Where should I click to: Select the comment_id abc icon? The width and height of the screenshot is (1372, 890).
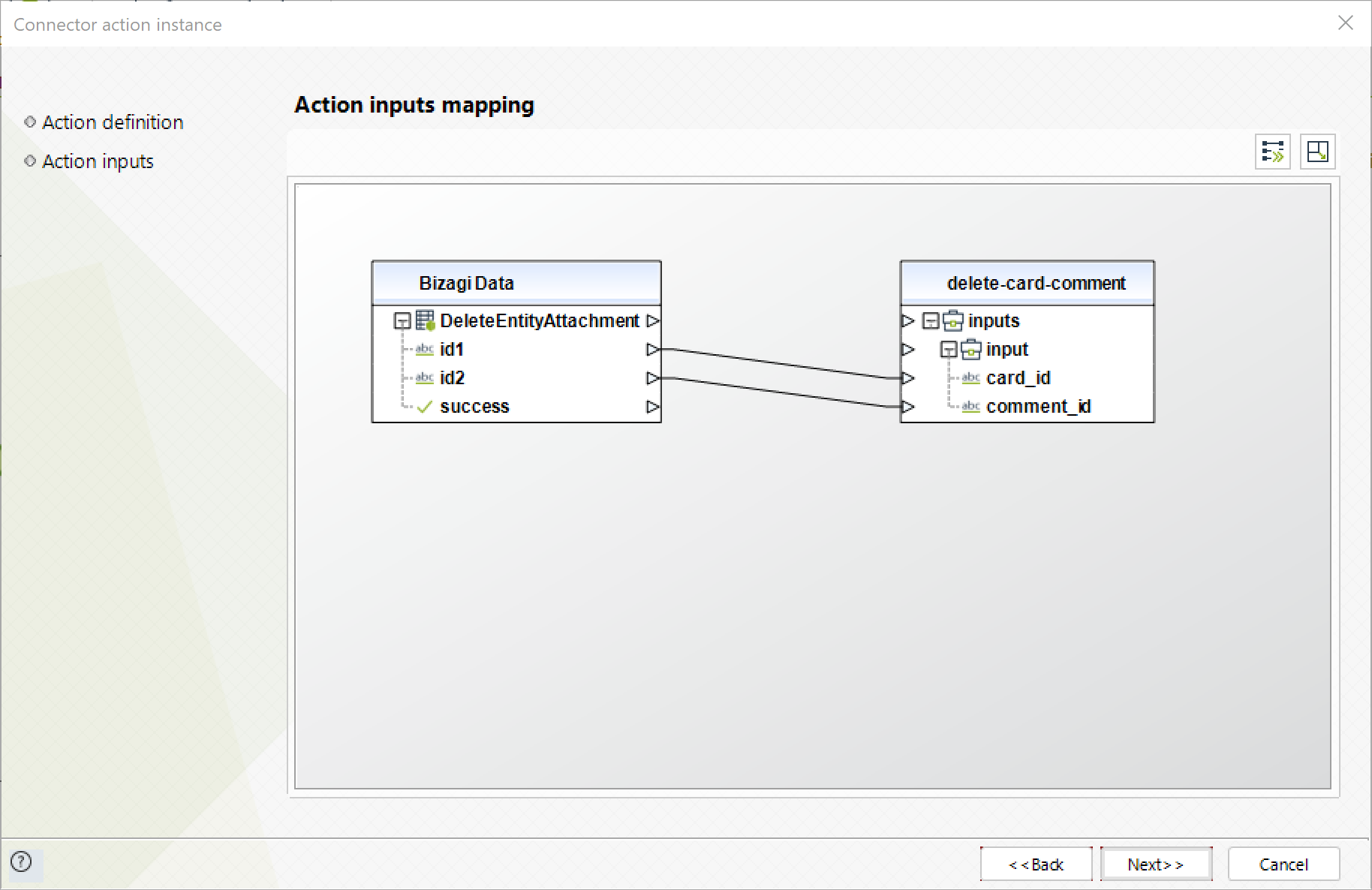tap(971, 406)
